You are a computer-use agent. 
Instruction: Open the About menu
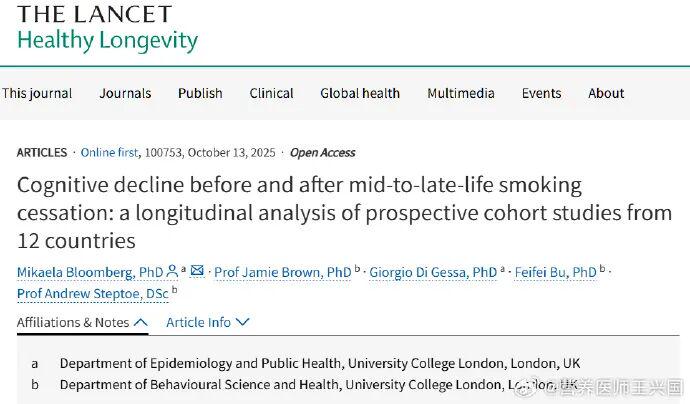point(606,93)
